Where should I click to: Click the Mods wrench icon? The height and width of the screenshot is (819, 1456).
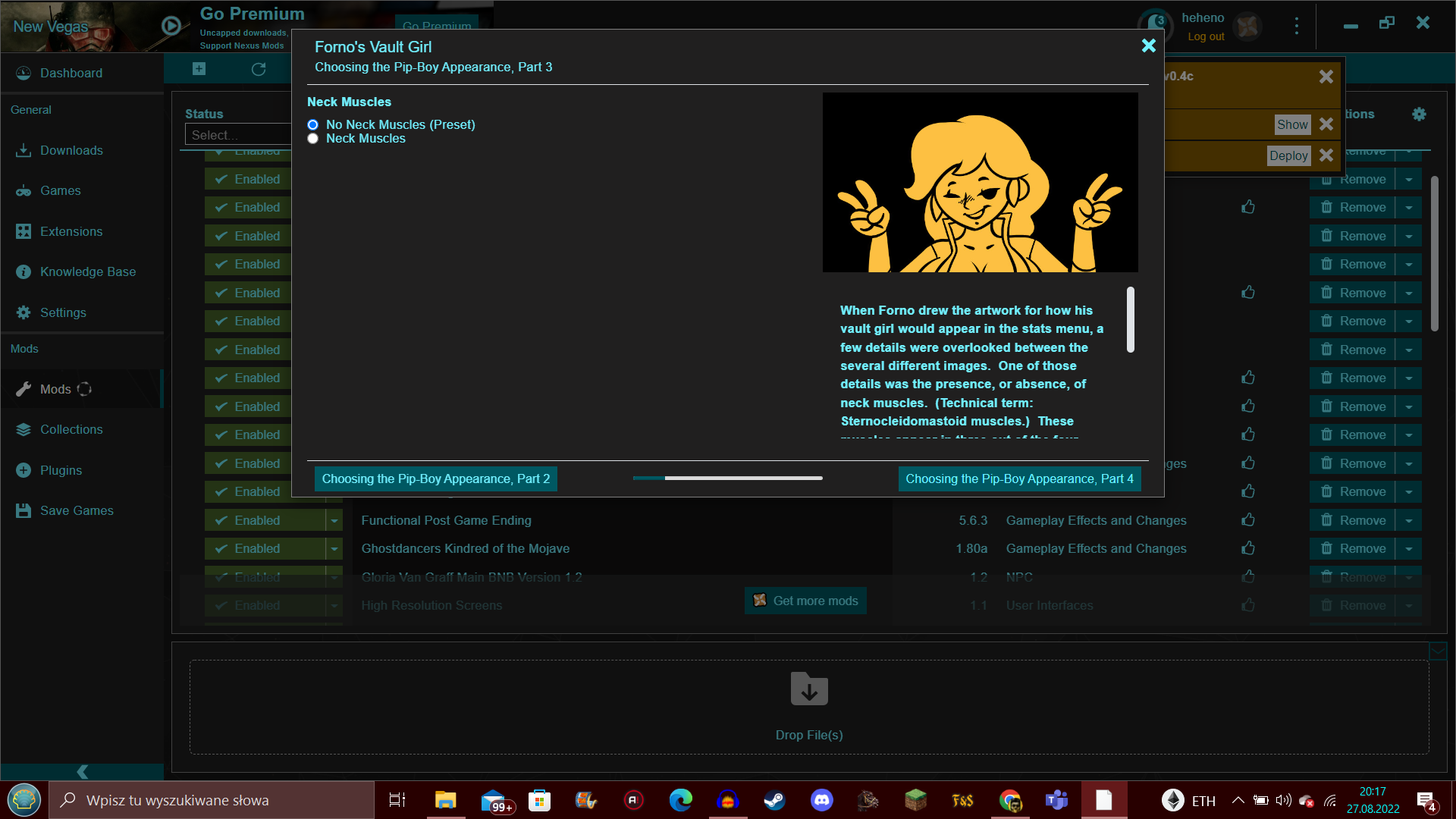24,389
